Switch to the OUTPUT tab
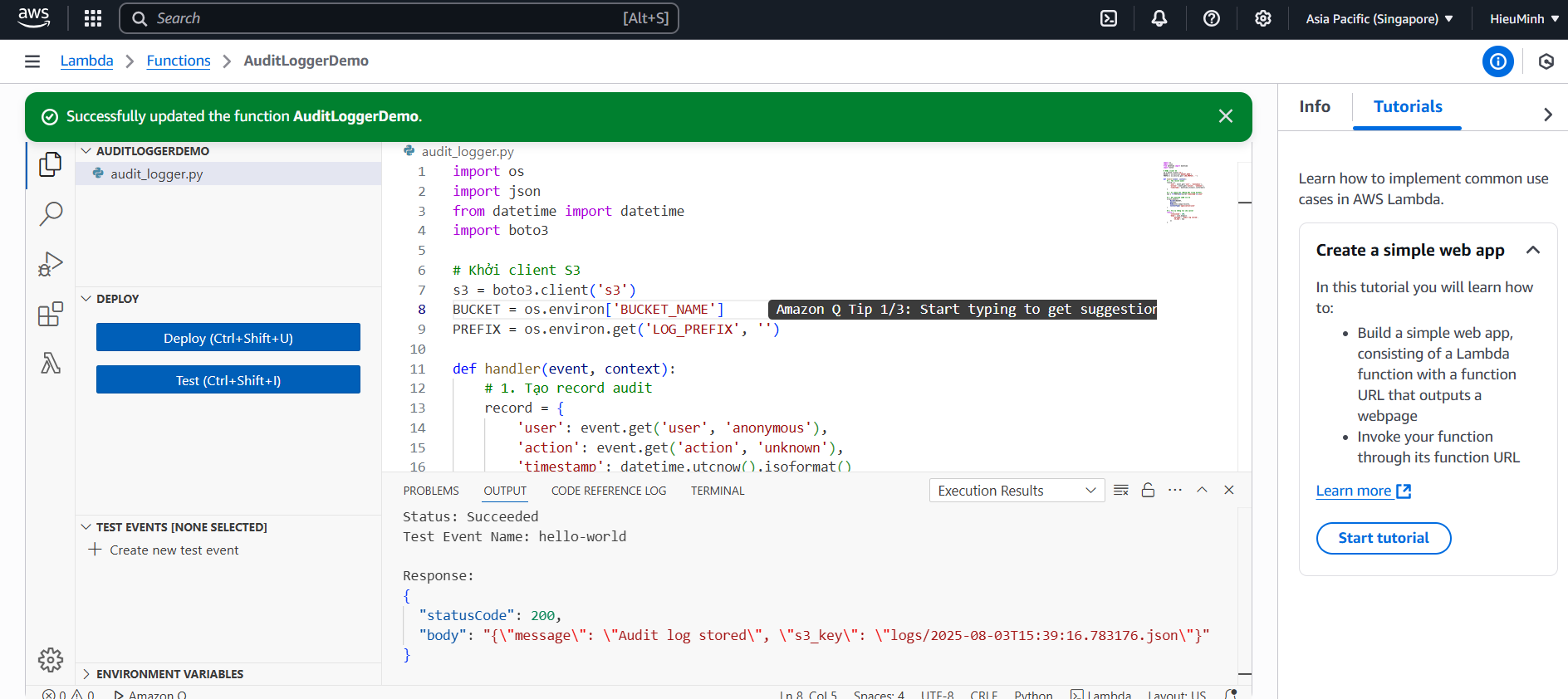The width and height of the screenshot is (1568, 699). point(505,491)
